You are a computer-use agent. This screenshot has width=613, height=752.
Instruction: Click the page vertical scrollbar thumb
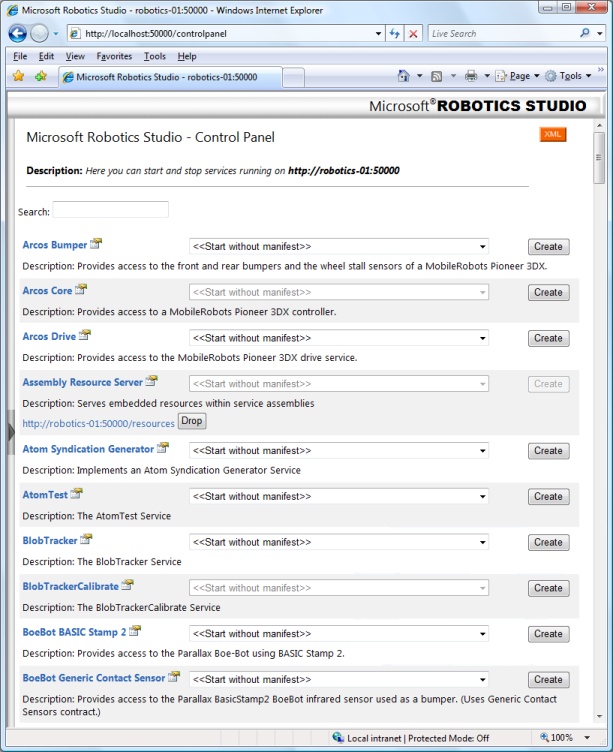[599, 158]
